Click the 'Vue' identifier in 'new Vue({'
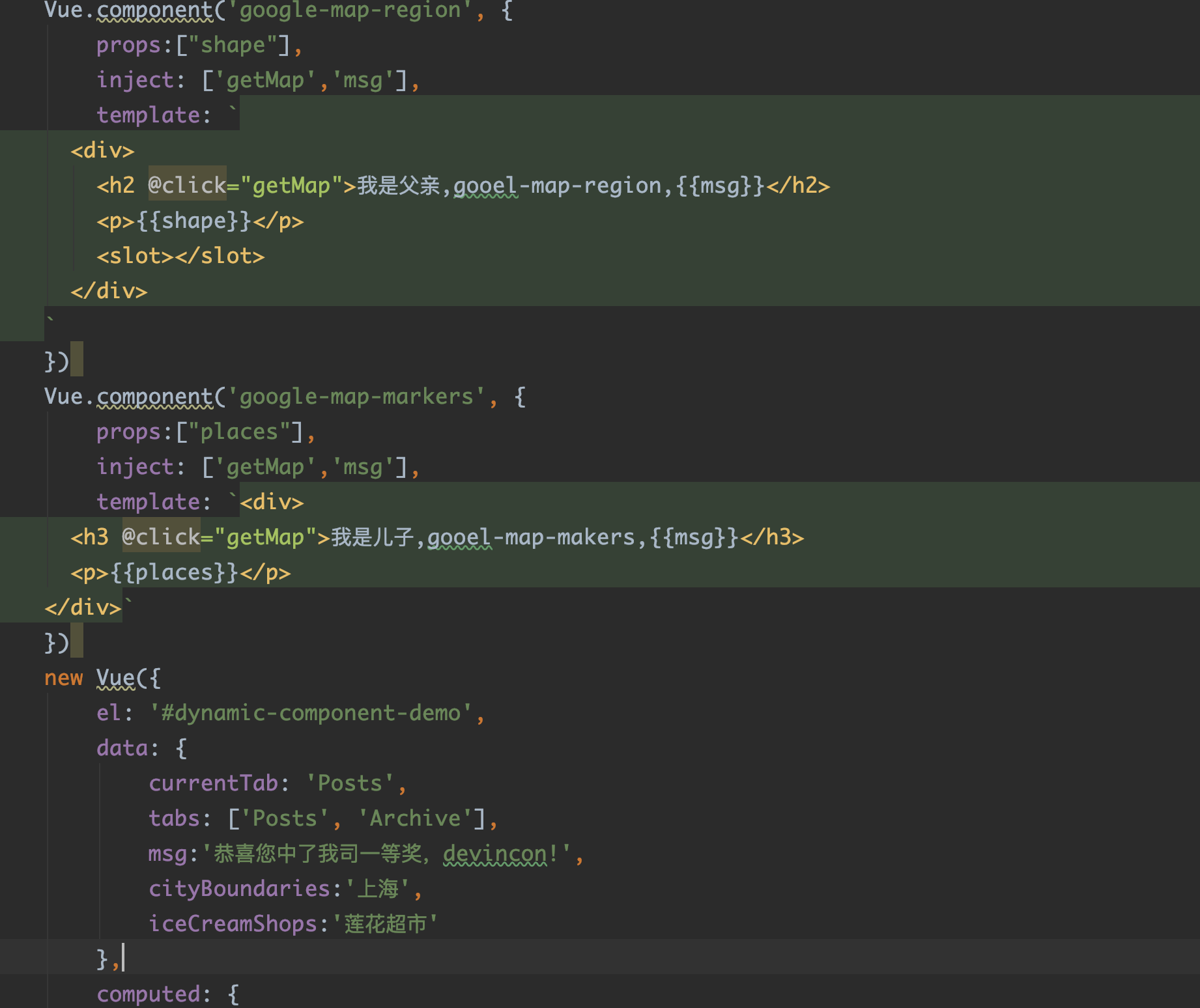This screenshot has height=1008, width=1200. [115, 679]
